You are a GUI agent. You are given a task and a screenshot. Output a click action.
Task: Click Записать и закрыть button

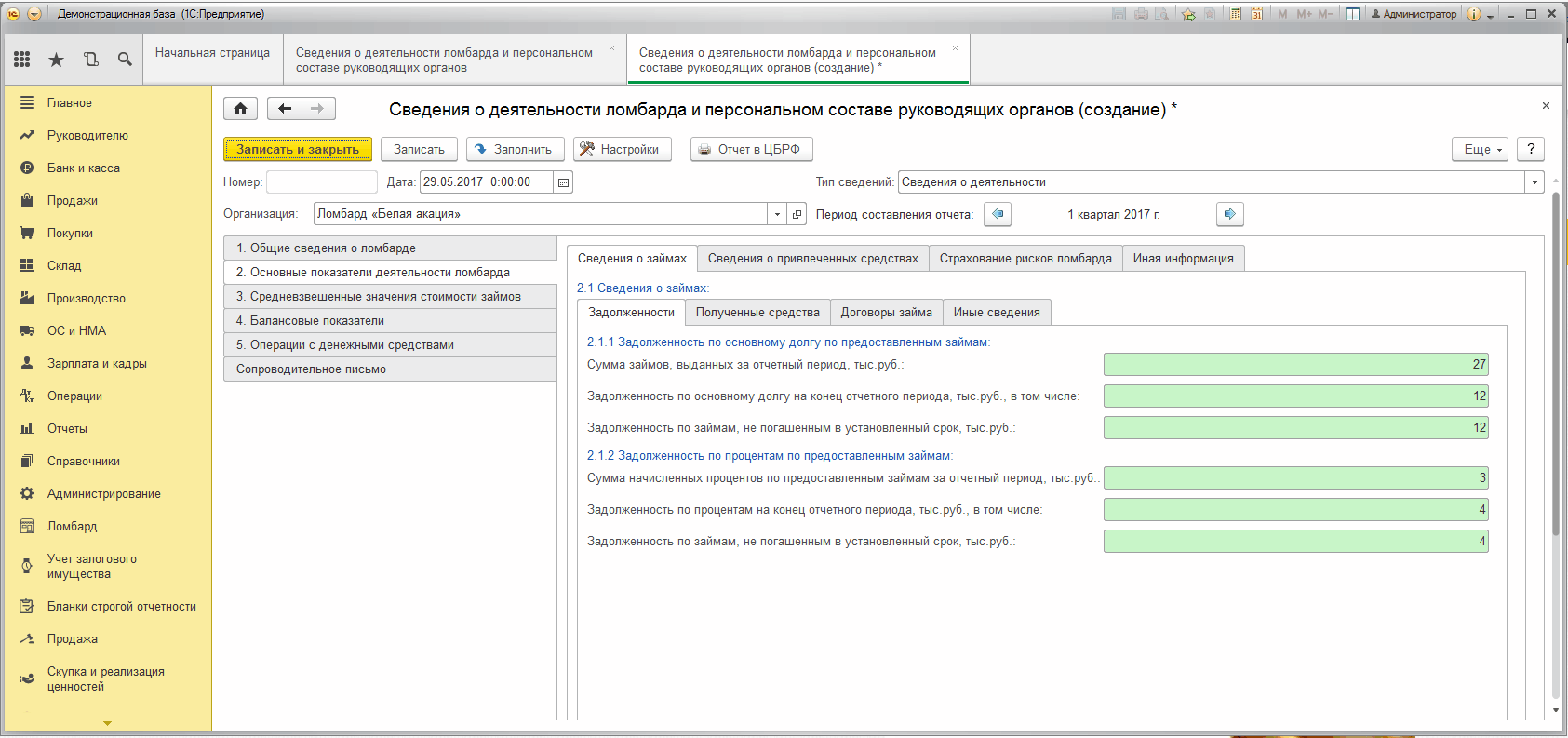[x=298, y=149]
